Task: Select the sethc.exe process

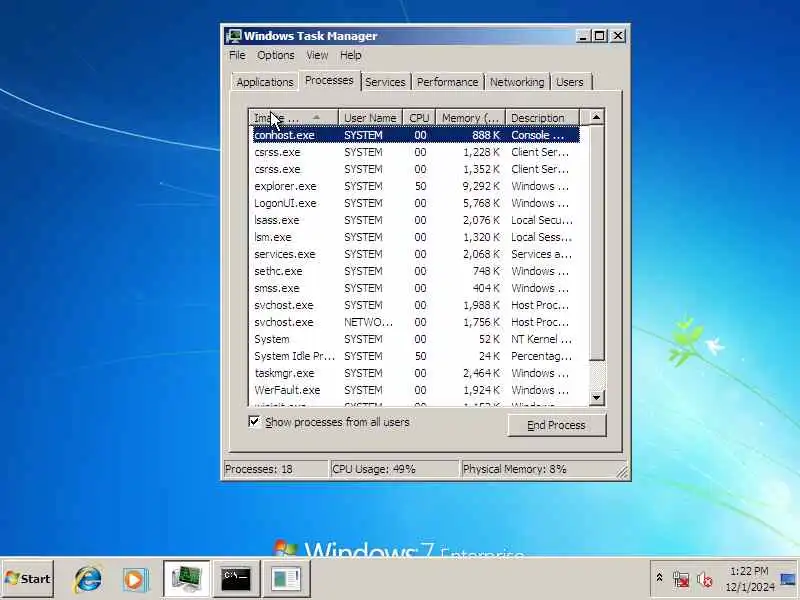Action: [x=416, y=271]
